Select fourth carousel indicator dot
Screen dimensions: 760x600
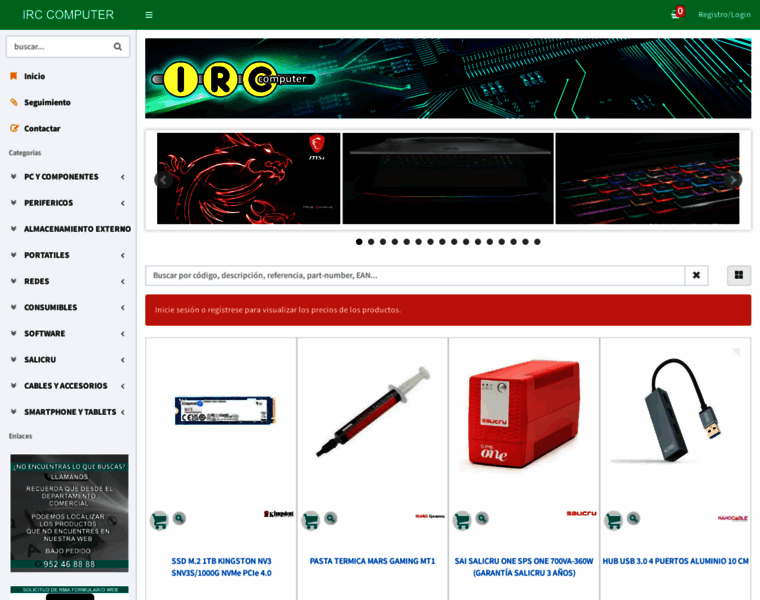click(x=395, y=242)
